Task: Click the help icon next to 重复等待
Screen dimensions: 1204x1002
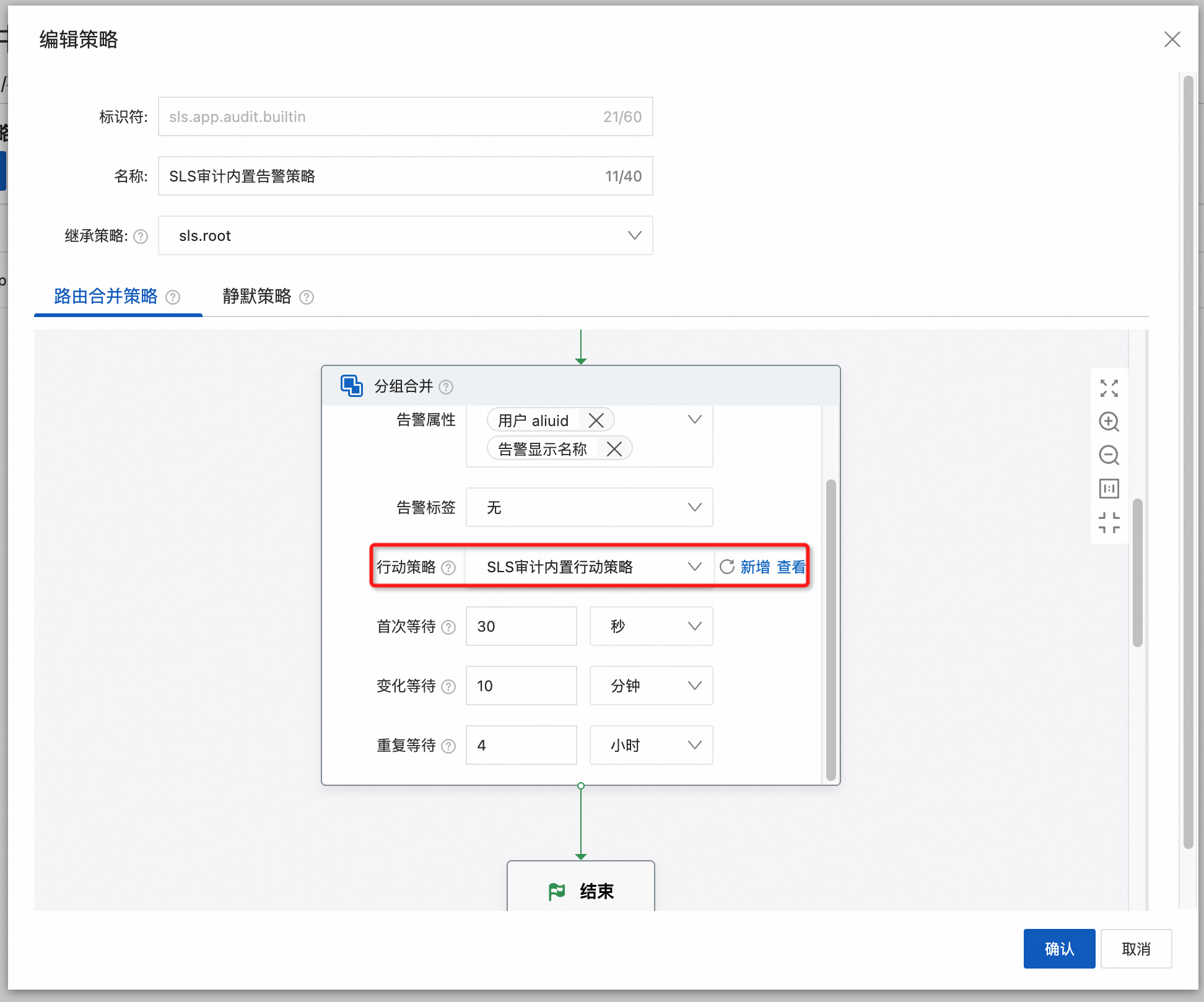Action: coord(448,746)
